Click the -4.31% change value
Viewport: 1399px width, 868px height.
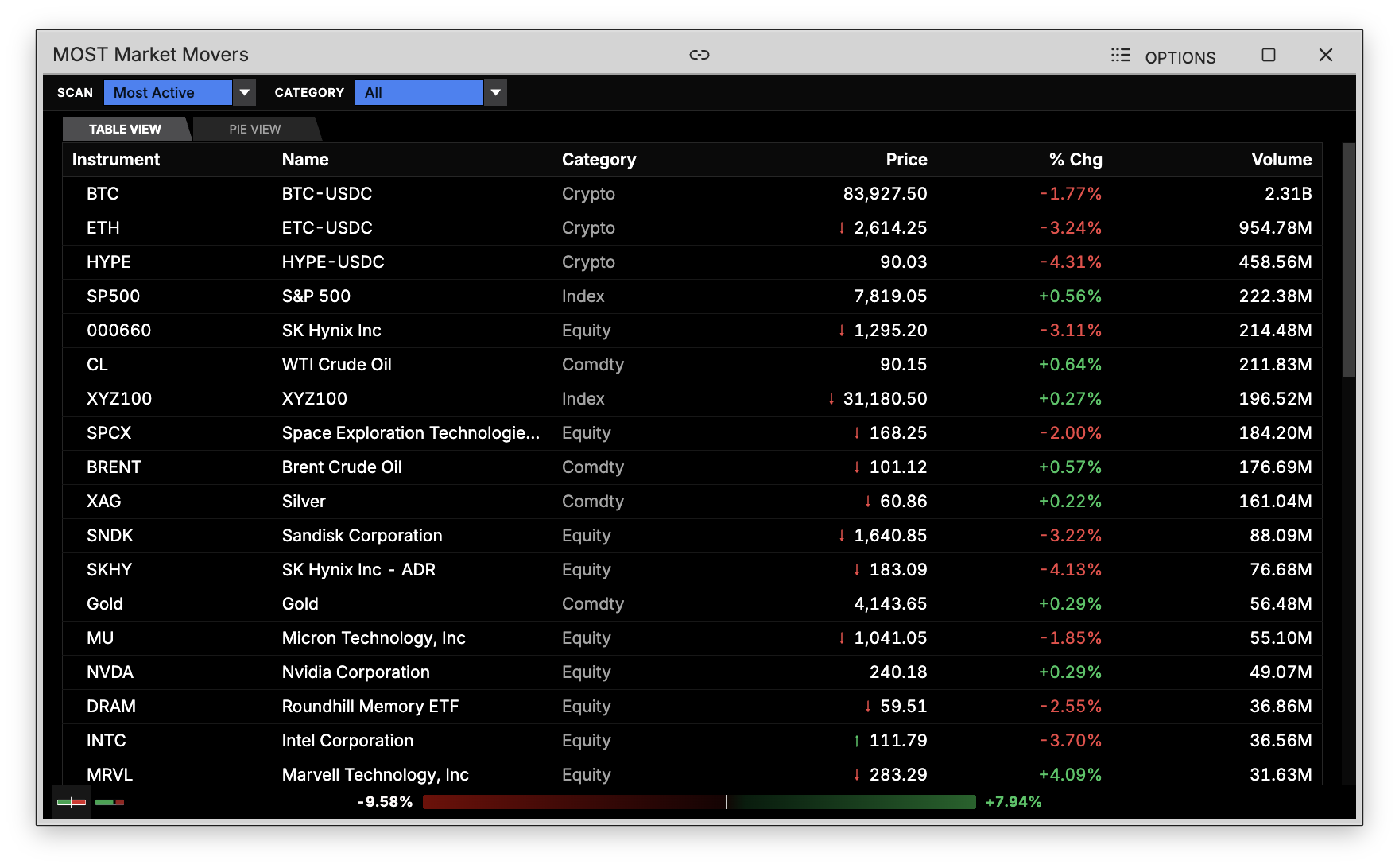[x=1071, y=262]
